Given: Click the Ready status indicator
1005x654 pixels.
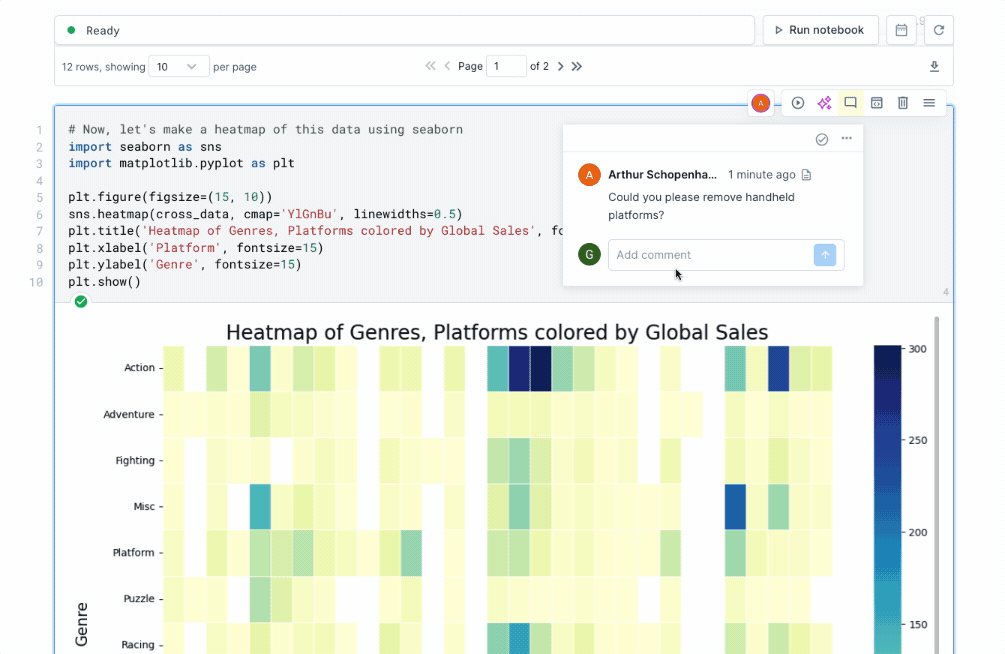Looking at the screenshot, I should click(x=94, y=30).
